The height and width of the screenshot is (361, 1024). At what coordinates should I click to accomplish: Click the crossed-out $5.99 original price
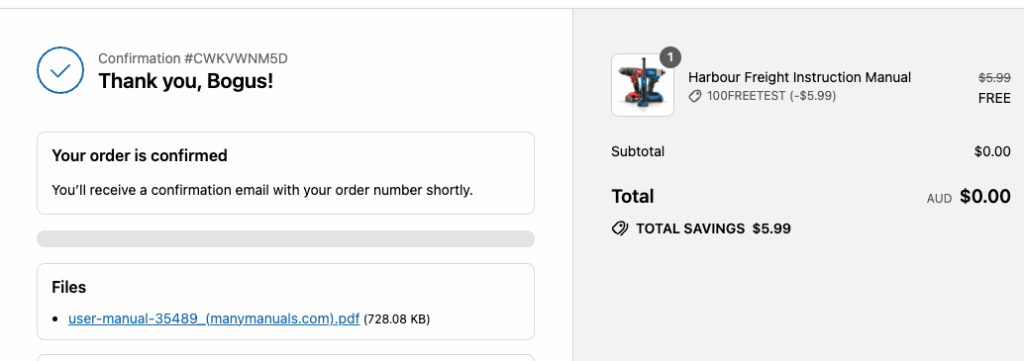[994, 77]
